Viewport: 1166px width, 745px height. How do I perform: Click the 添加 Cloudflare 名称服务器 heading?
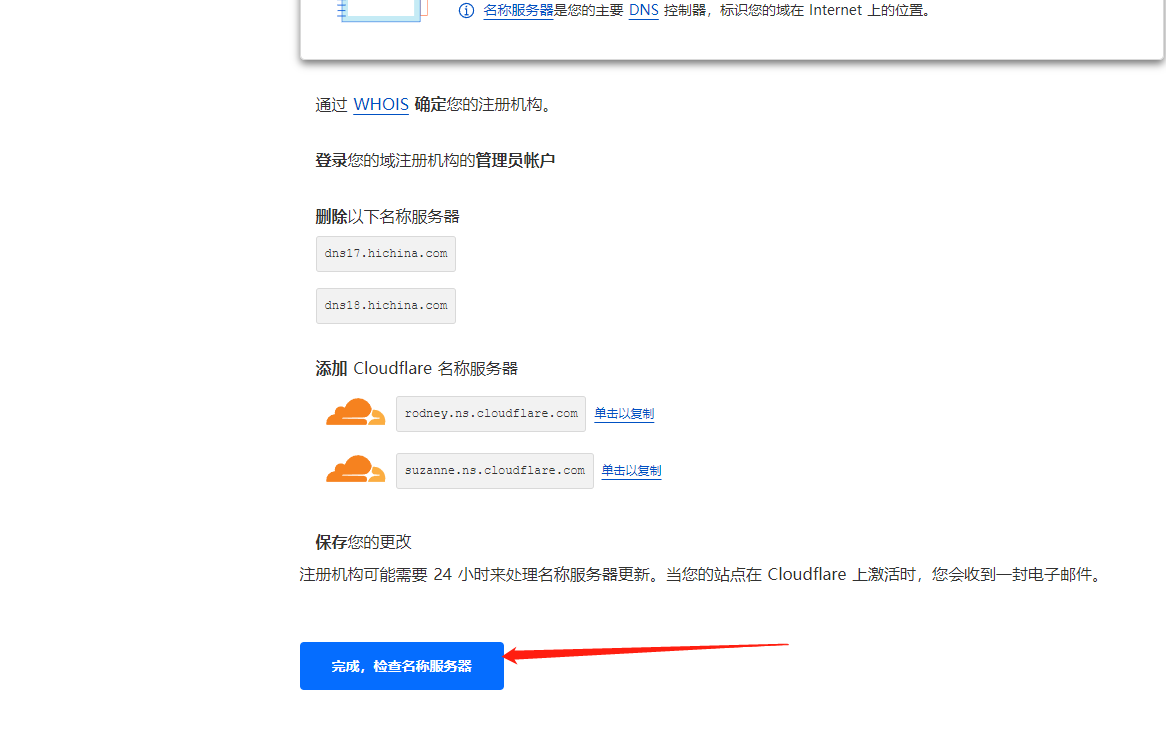tap(416, 368)
